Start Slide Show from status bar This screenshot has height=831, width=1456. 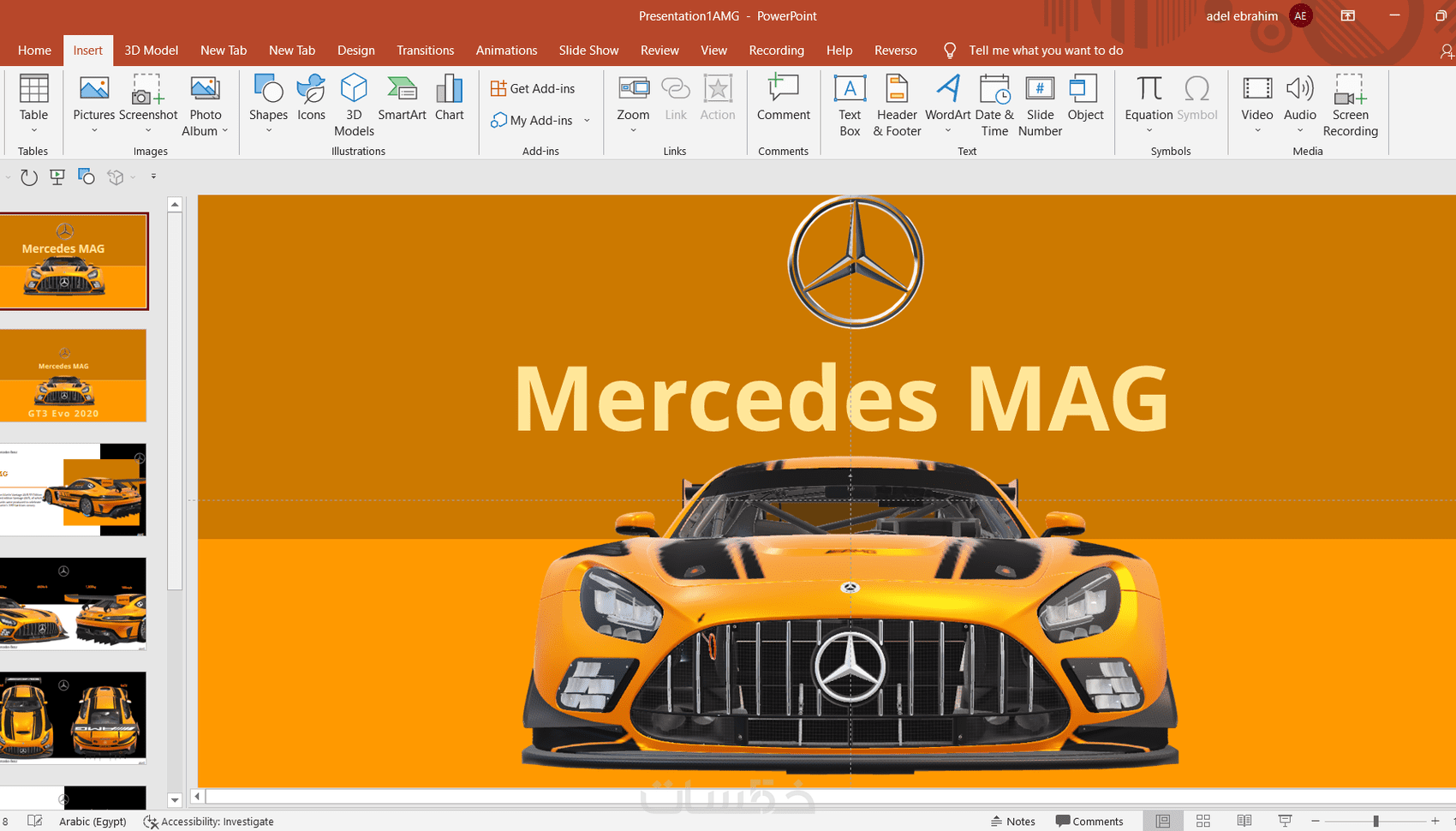click(1285, 821)
